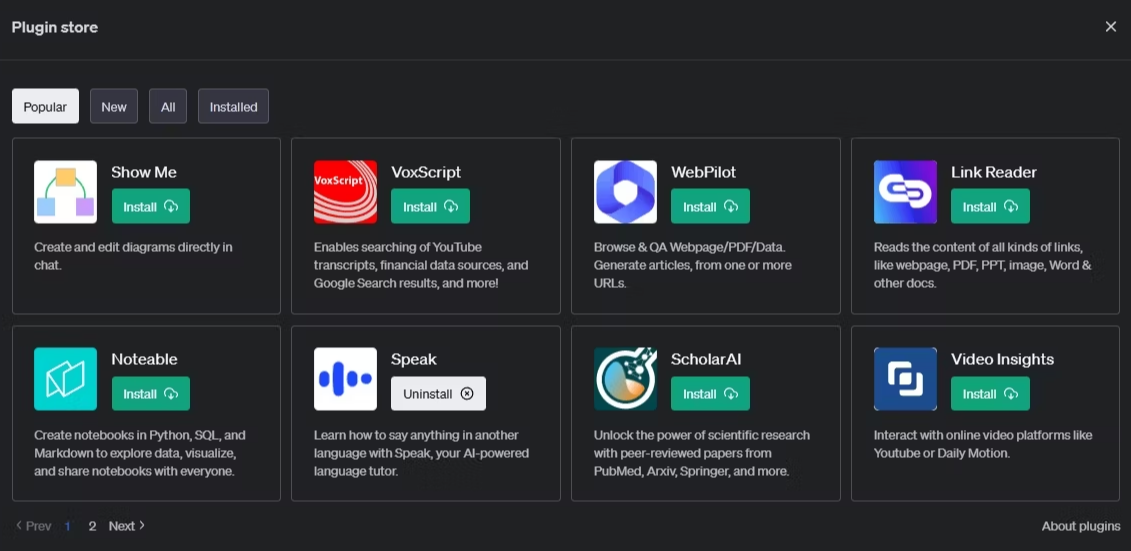Screen dimensions: 1131x551
Task: Uninstall the Speak plugin
Action: pos(439,394)
